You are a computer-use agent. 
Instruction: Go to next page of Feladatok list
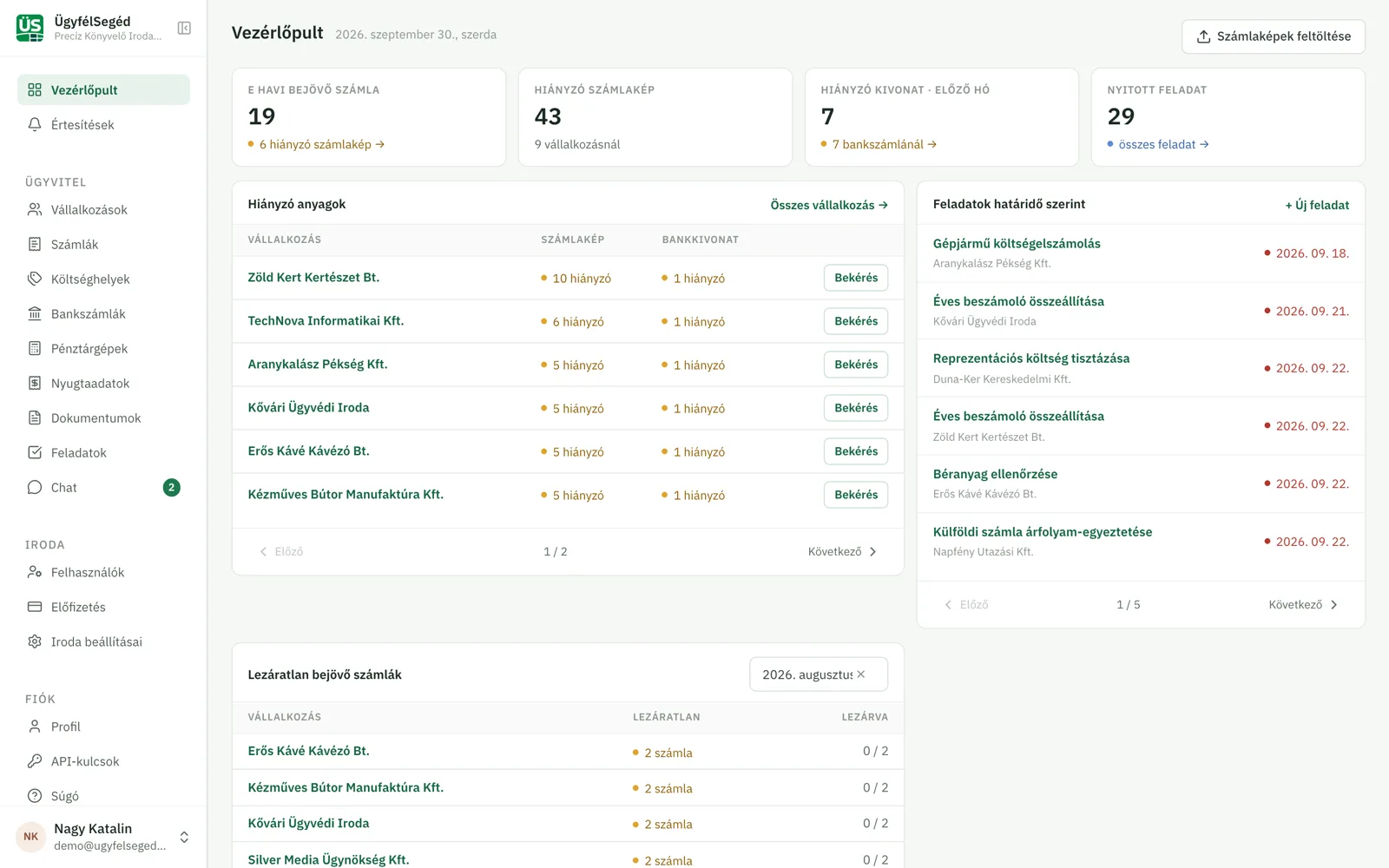(x=1303, y=605)
